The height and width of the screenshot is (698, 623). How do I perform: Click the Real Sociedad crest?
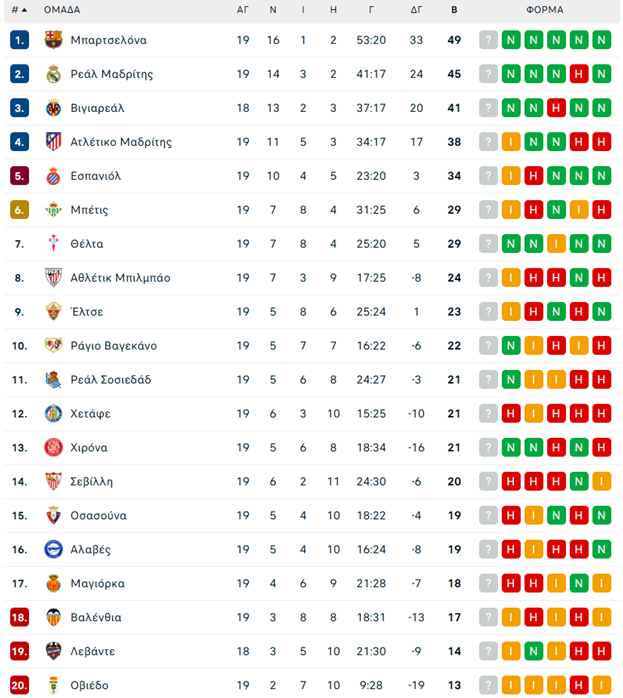pyautogui.click(x=53, y=380)
